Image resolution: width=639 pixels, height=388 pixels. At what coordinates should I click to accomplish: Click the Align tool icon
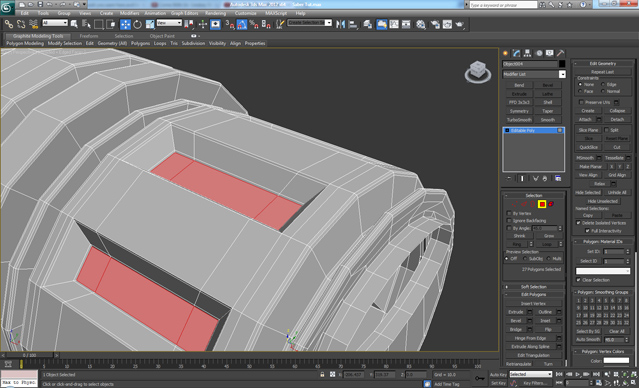pos(353,24)
